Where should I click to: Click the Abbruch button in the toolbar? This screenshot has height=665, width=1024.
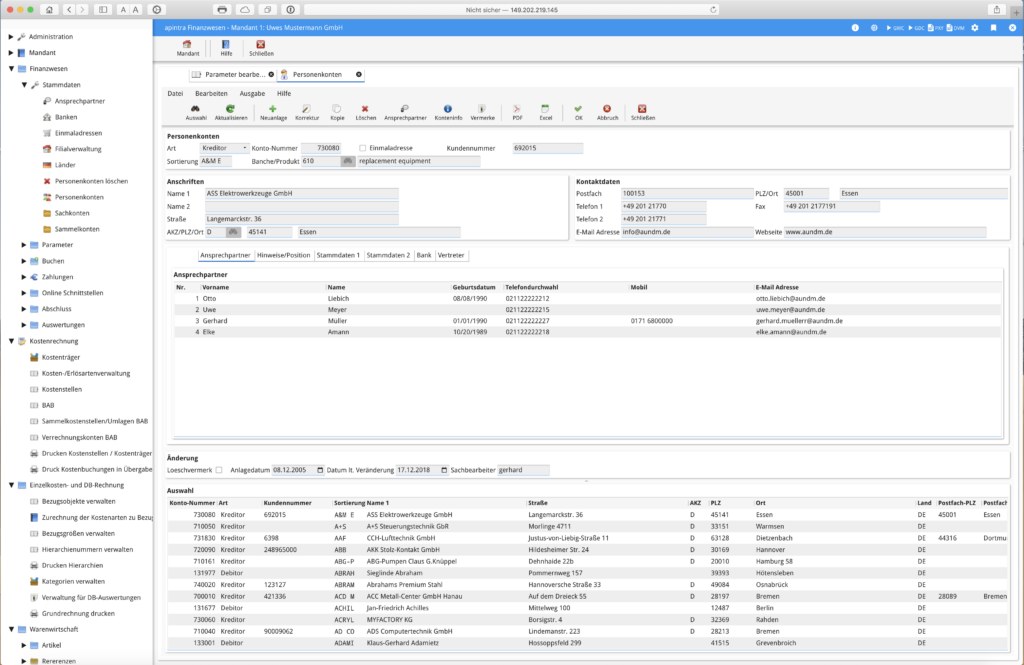tap(607, 109)
